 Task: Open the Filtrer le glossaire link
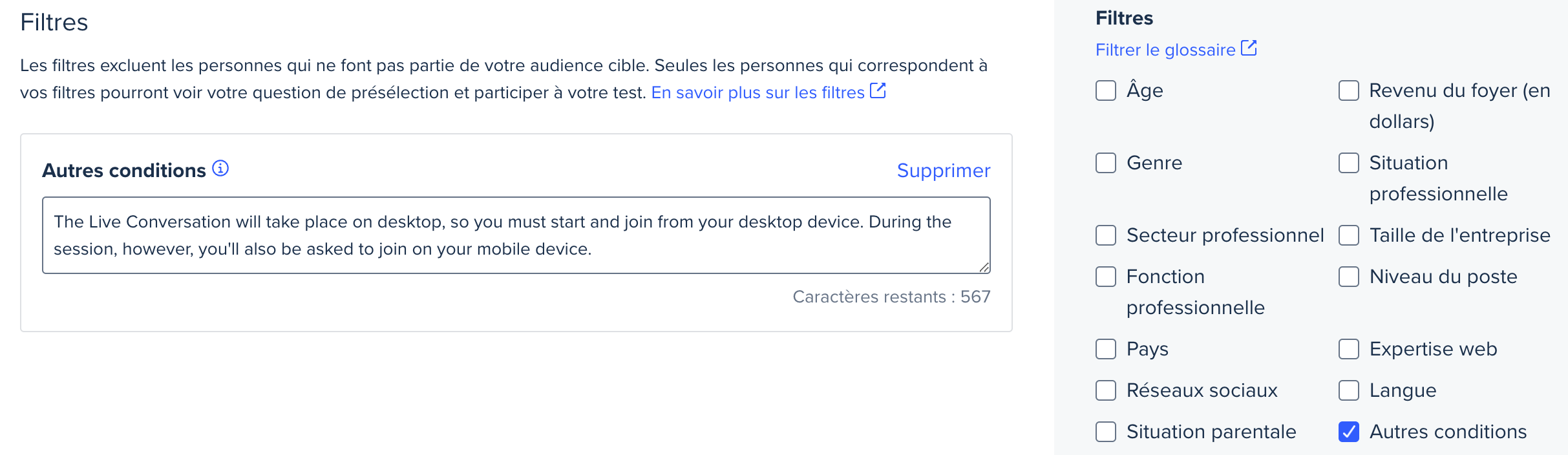pos(1165,50)
